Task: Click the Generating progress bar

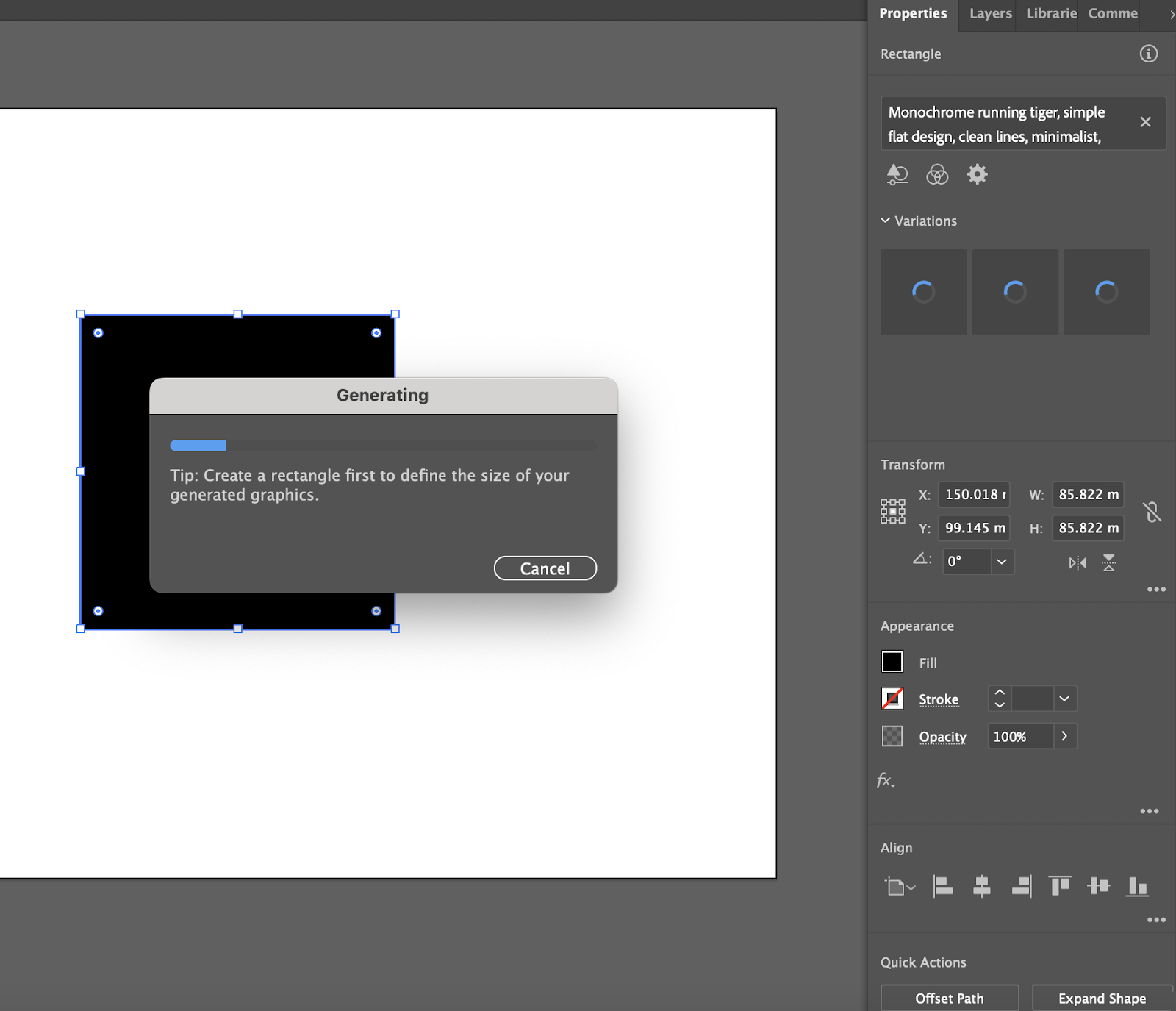Action: (383, 446)
